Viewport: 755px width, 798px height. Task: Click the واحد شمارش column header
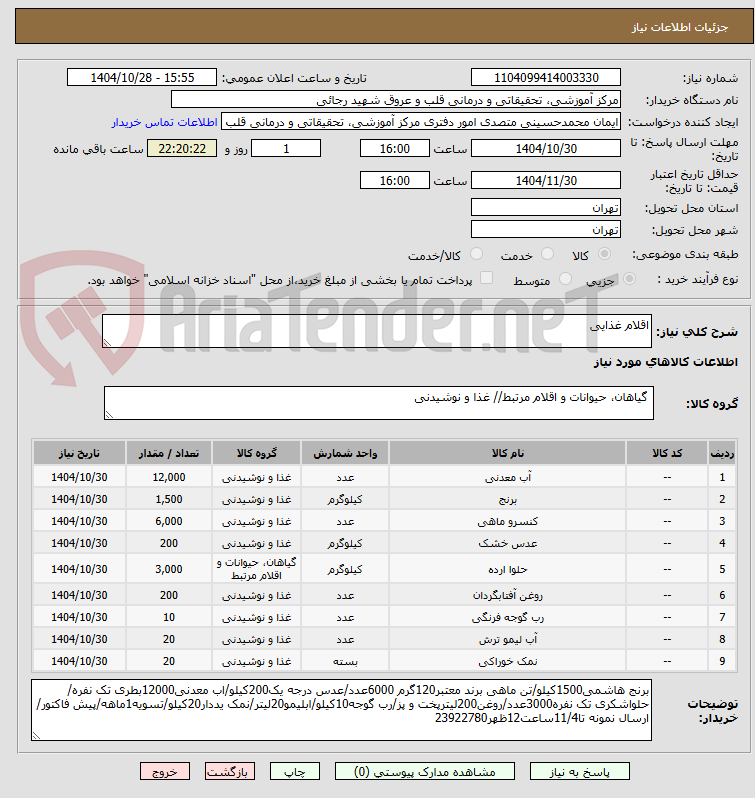coord(345,453)
